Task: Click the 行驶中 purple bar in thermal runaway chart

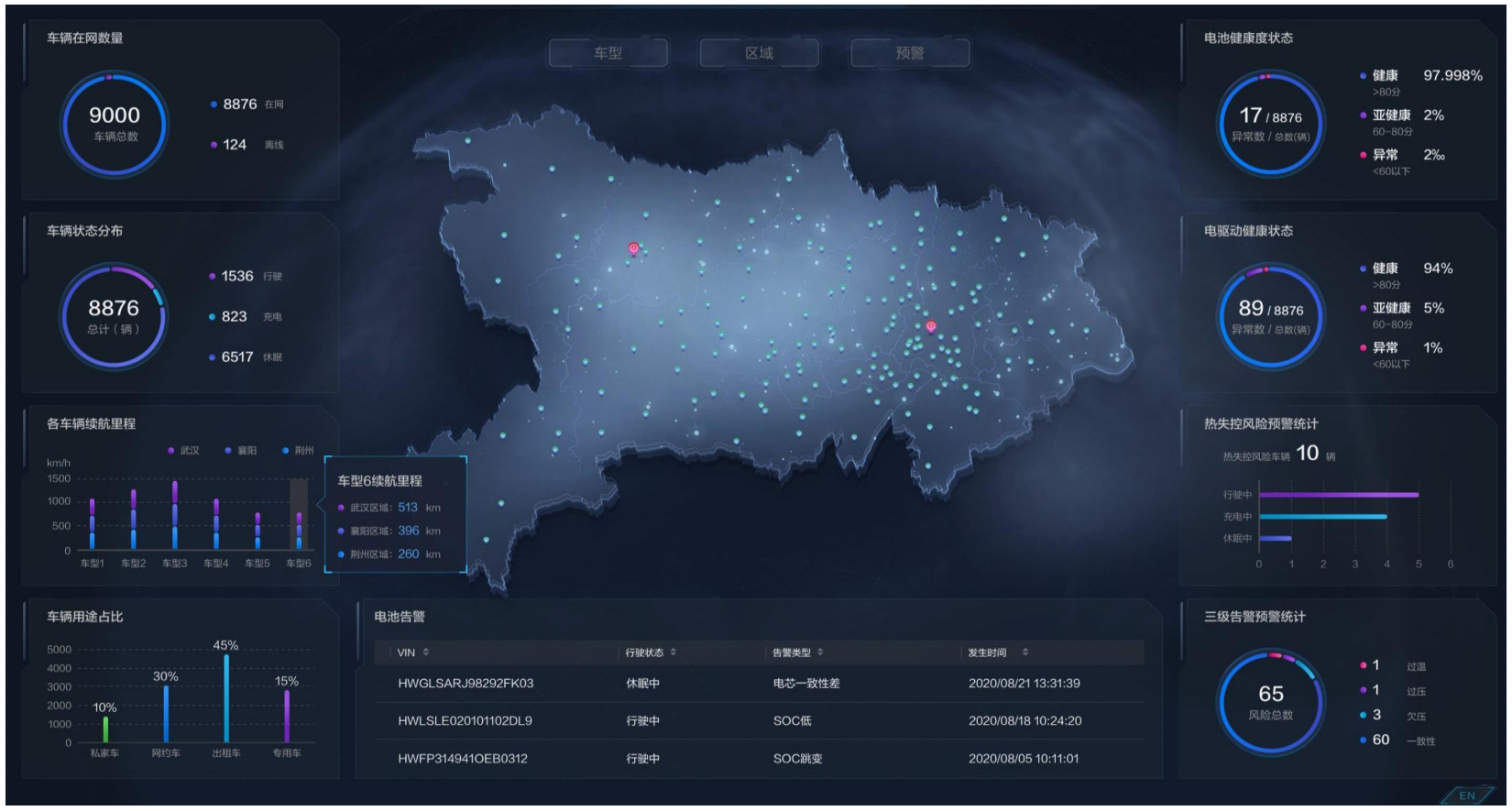Action: coord(1338,495)
